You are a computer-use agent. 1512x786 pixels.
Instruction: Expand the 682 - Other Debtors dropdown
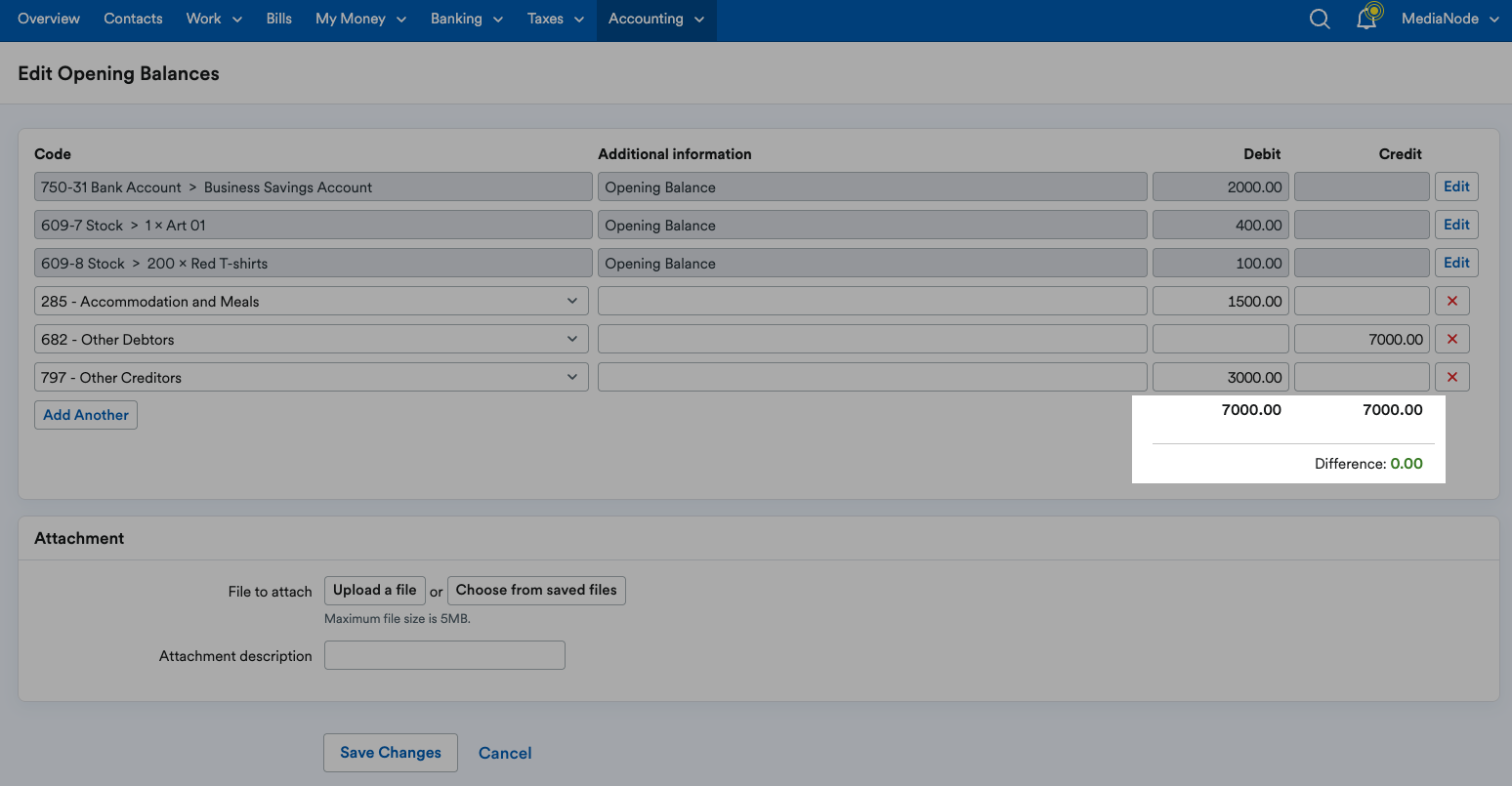(312, 339)
